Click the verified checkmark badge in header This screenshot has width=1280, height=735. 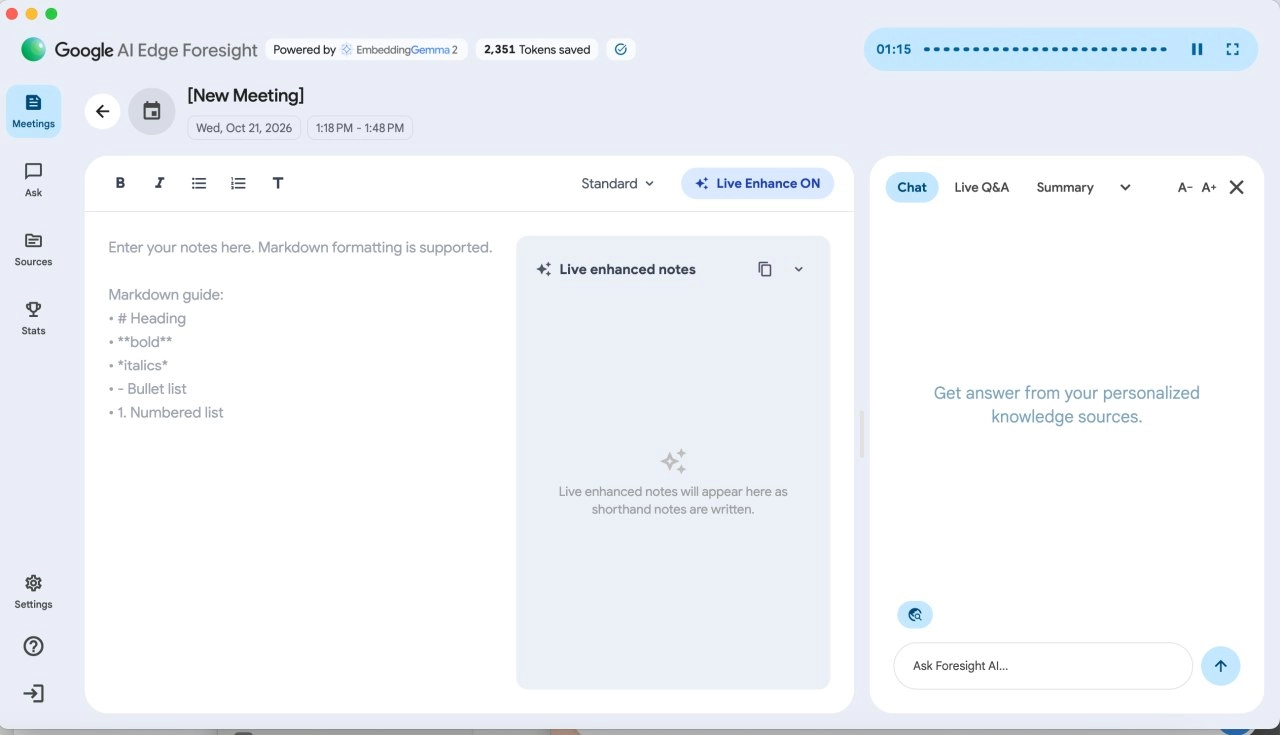click(621, 49)
